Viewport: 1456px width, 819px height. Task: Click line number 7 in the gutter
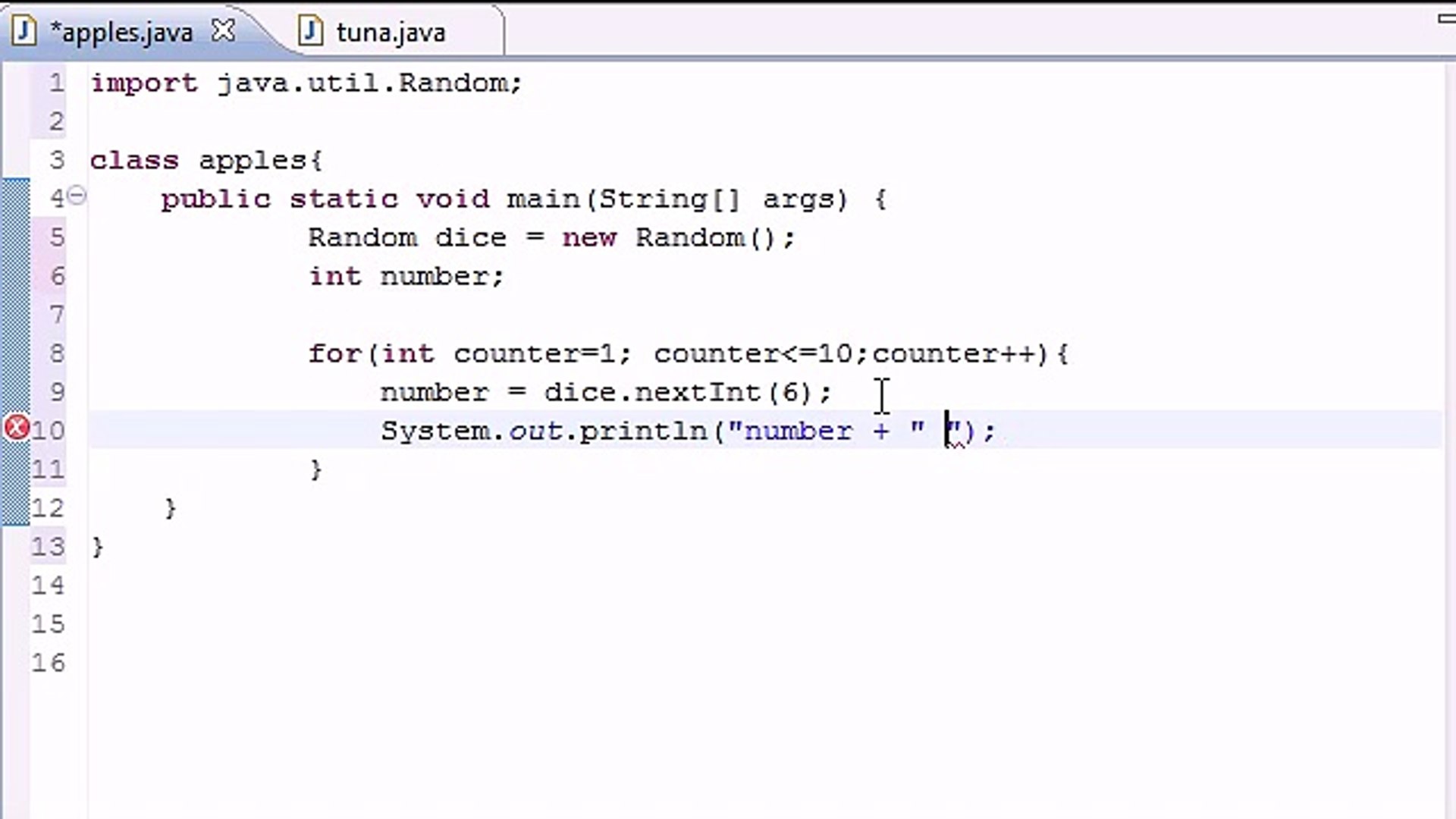pyautogui.click(x=56, y=314)
